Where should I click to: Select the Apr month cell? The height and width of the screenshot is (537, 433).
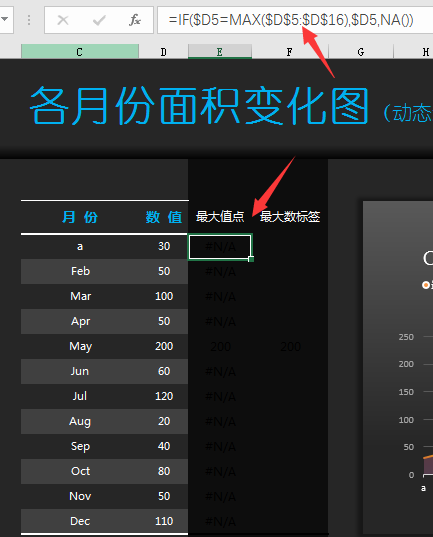[80, 321]
